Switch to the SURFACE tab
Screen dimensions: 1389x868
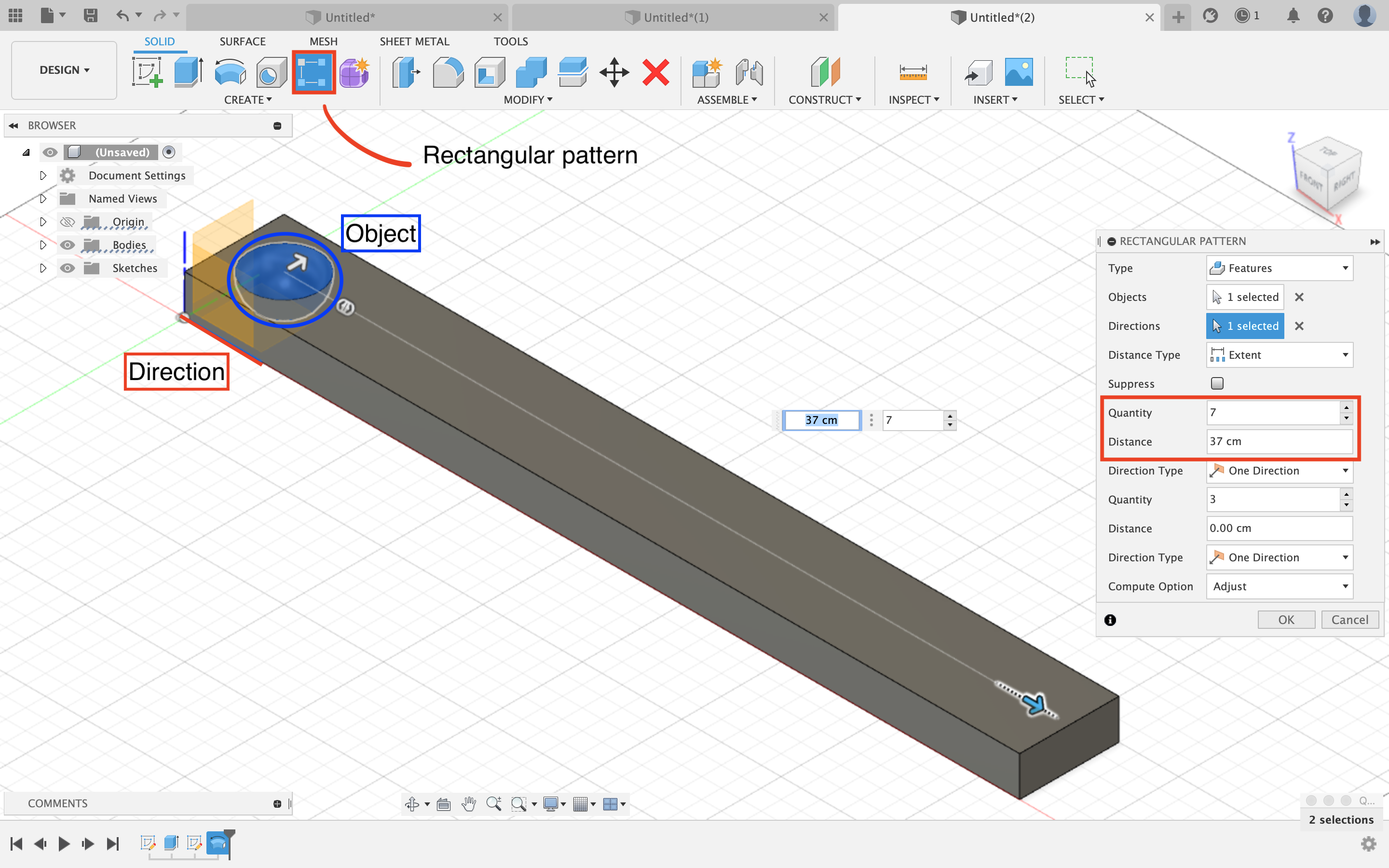click(x=242, y=41)
